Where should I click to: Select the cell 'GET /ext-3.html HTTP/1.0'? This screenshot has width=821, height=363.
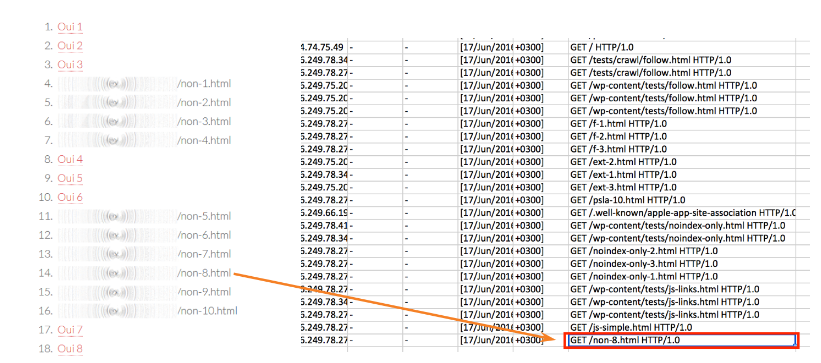(681, 187)
